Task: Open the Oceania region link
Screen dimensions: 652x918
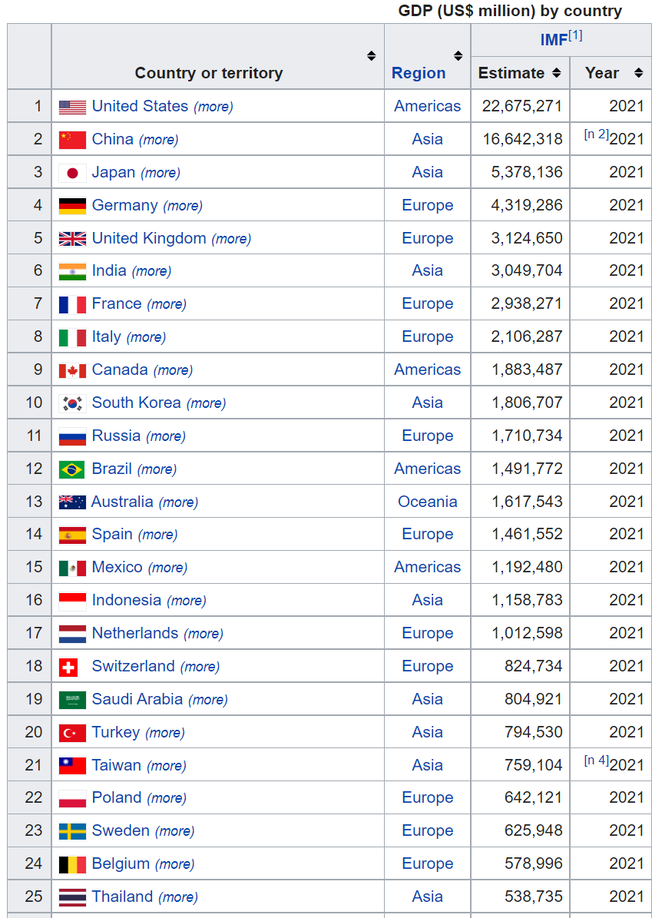Action: pyautogui.click(x=427, y=502)
